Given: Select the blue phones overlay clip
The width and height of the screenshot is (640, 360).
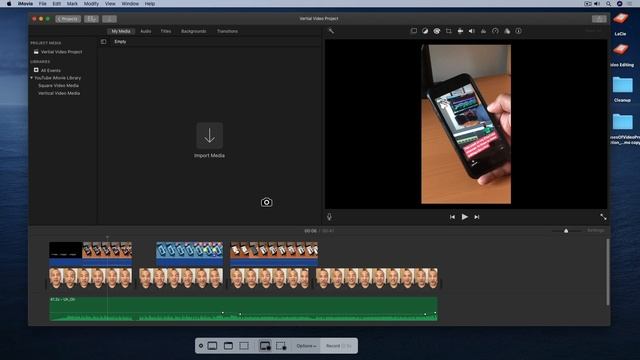Looking at the screenshot, I should pyautogui.click(x=189, y=253).
